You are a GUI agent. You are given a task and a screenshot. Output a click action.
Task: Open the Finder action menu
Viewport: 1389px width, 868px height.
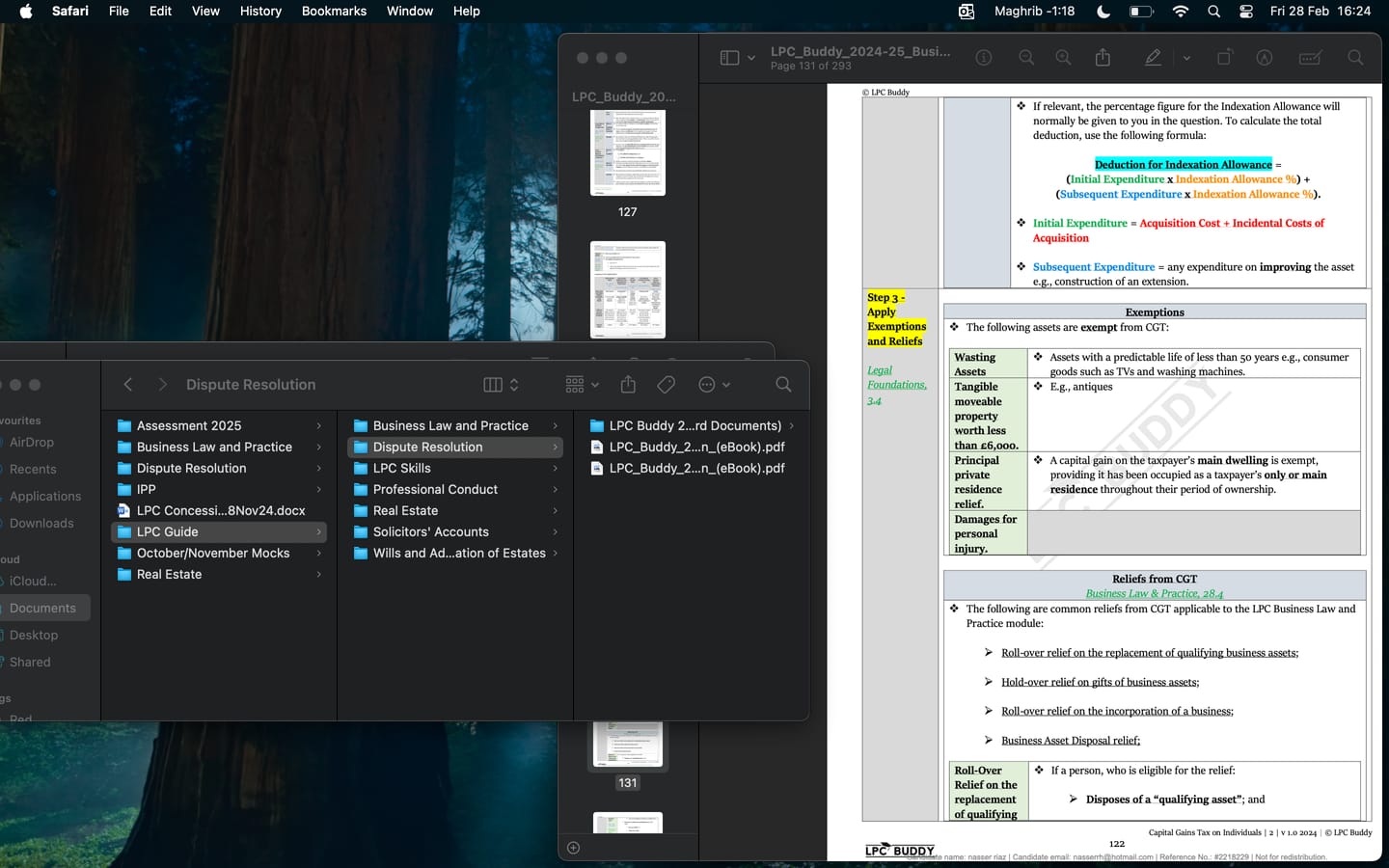click(714, 385)
